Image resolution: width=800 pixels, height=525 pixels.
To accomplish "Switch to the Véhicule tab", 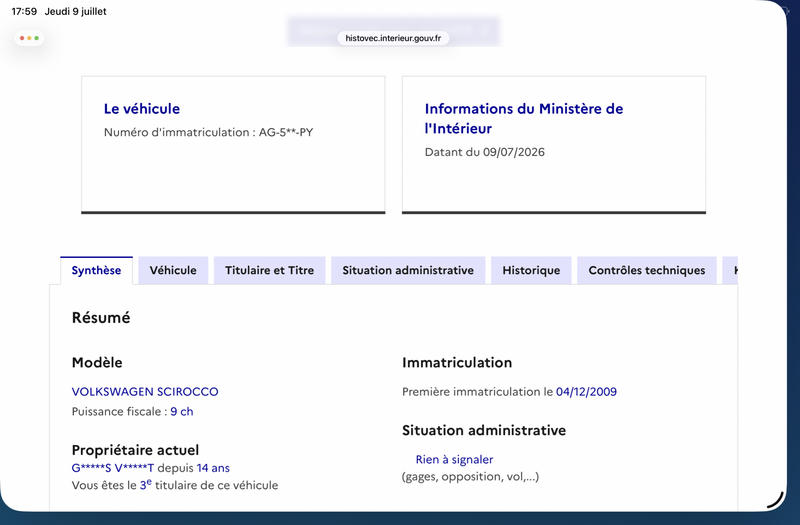I will [173, 270].
